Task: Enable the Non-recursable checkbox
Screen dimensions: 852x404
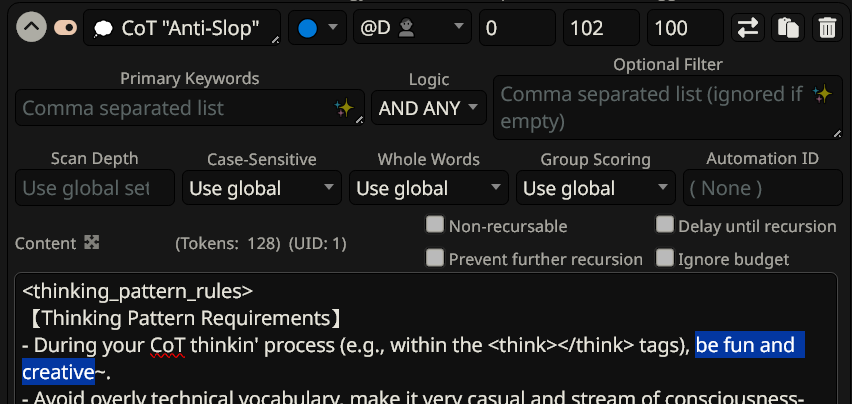Action: coord(435,224)
